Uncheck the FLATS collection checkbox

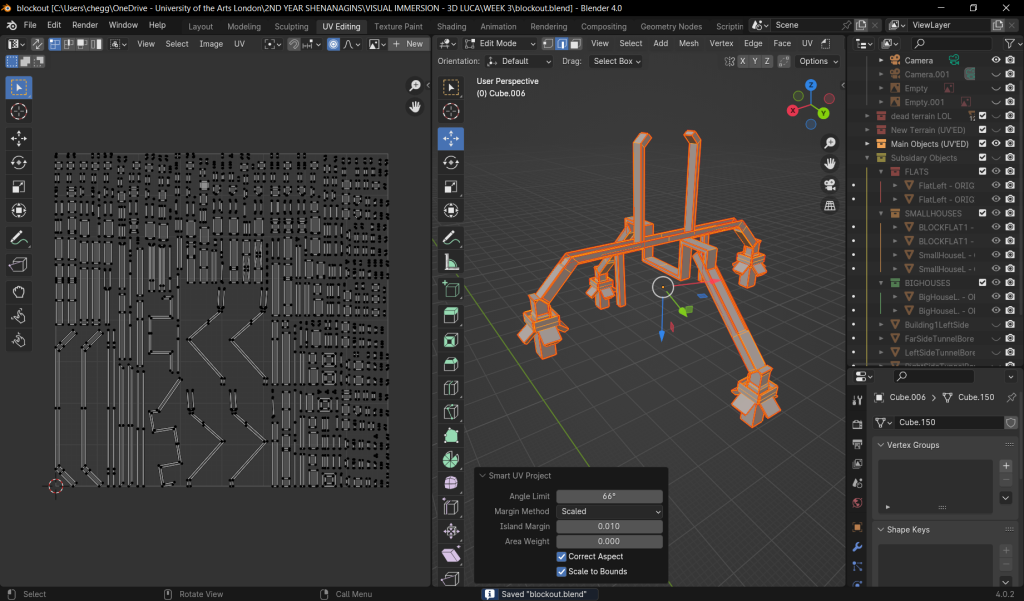(982, 172)
